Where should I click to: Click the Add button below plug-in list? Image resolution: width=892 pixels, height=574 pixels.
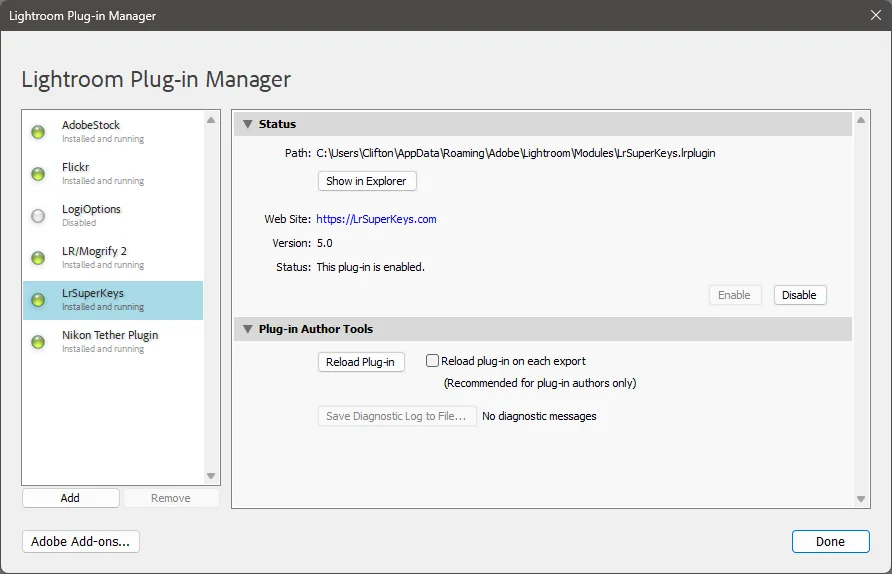tap(71, 498)
